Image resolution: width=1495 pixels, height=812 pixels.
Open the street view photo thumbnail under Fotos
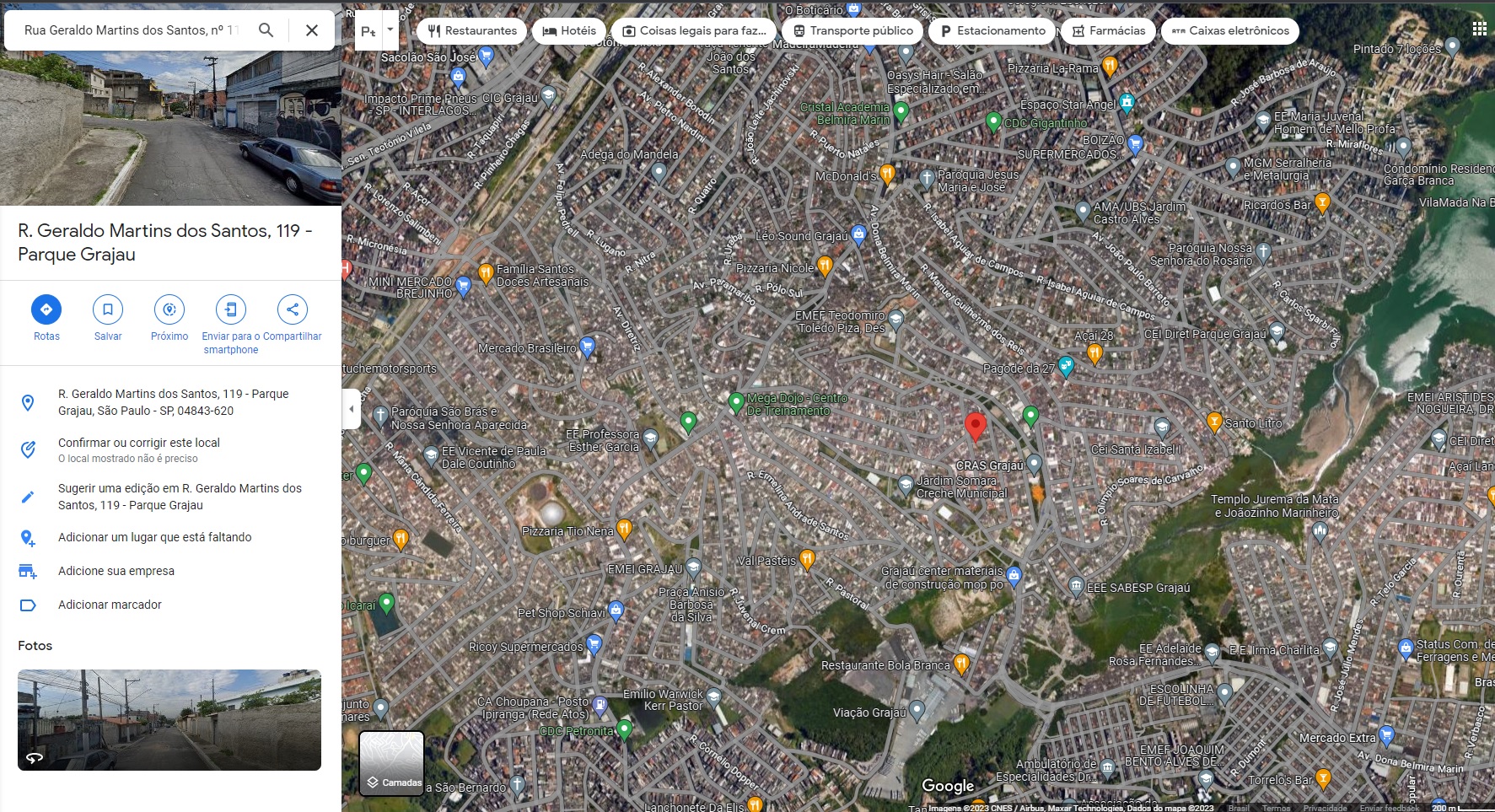coord(169,719)
